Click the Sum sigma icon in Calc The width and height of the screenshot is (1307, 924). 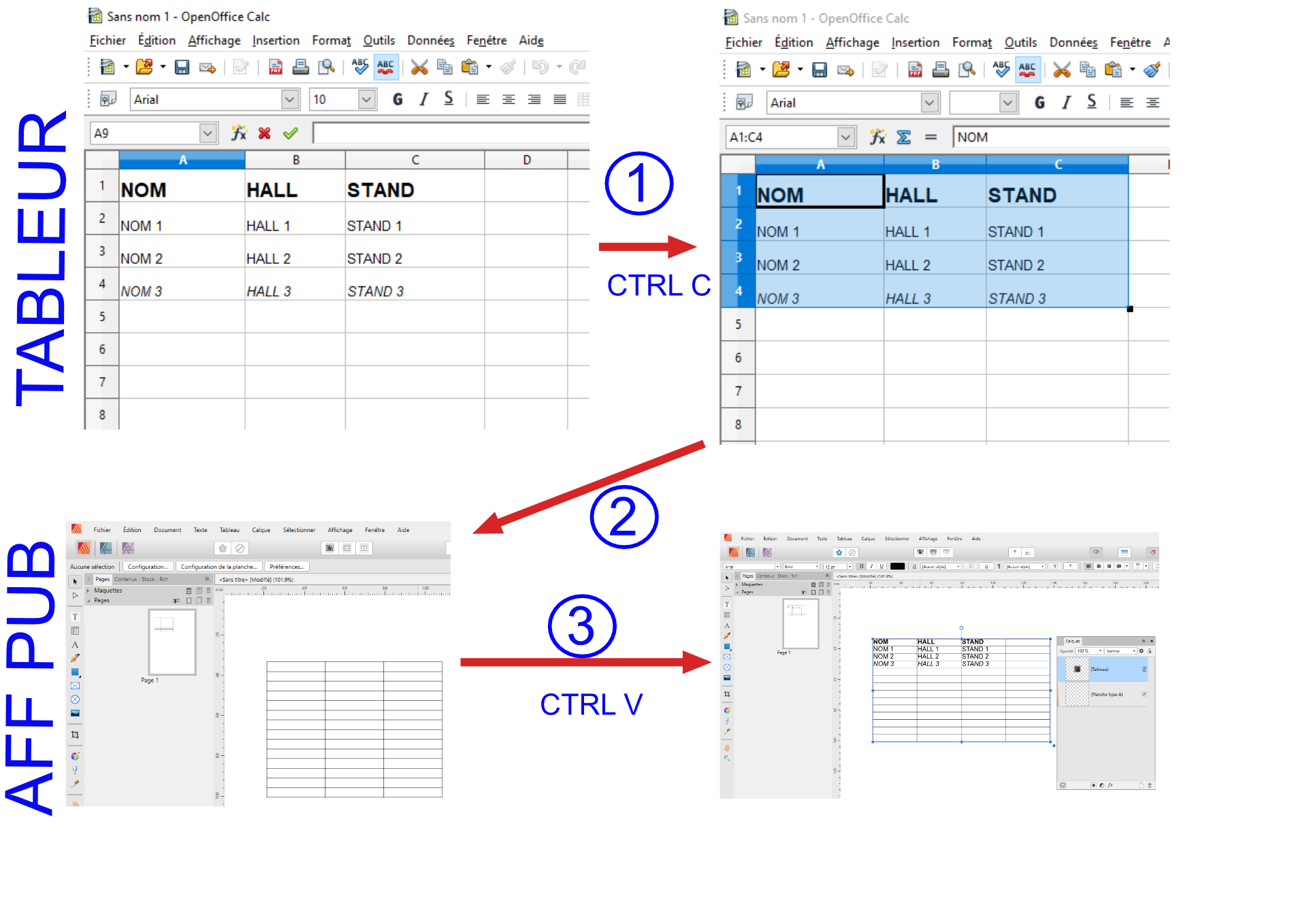[x=903, y=137]
